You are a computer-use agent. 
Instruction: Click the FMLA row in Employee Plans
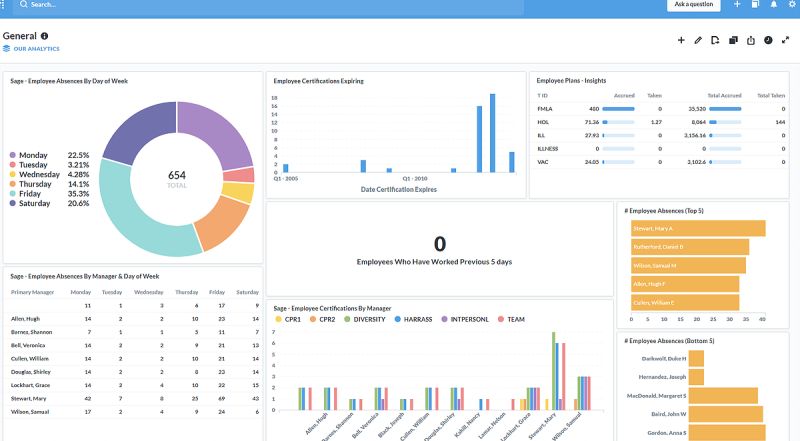tap(661, 109)
